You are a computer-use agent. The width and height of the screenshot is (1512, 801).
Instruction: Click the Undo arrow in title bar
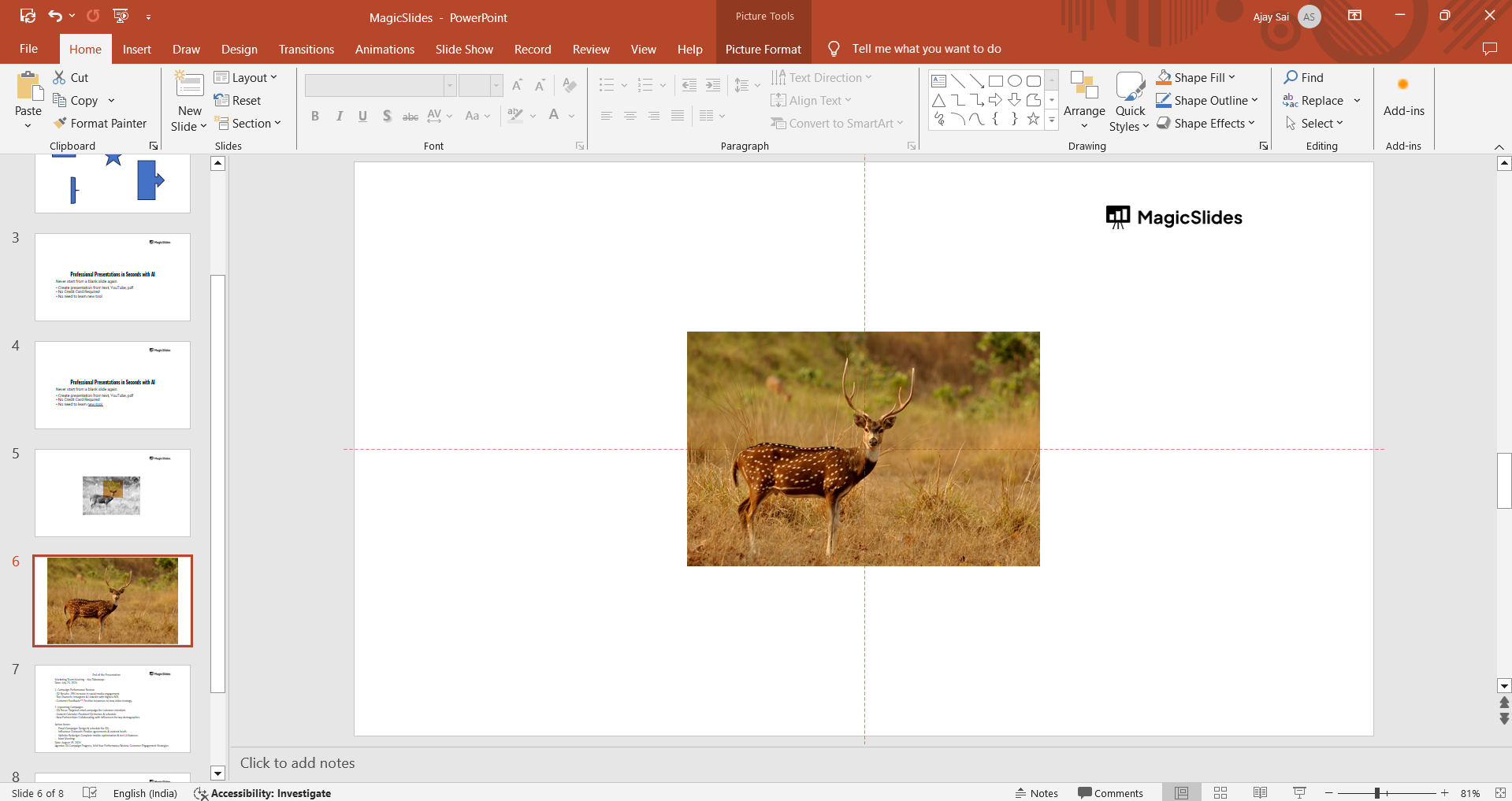click(55, 16)
